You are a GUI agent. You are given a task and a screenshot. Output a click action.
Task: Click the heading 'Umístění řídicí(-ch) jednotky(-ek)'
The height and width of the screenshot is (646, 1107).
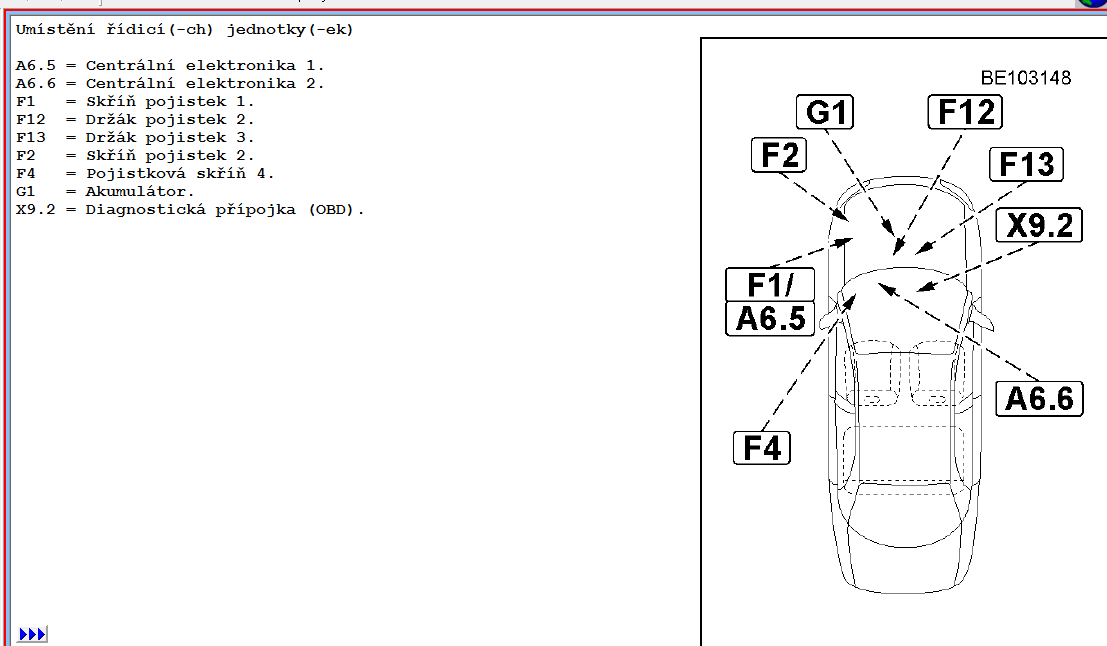pos(185,30)
